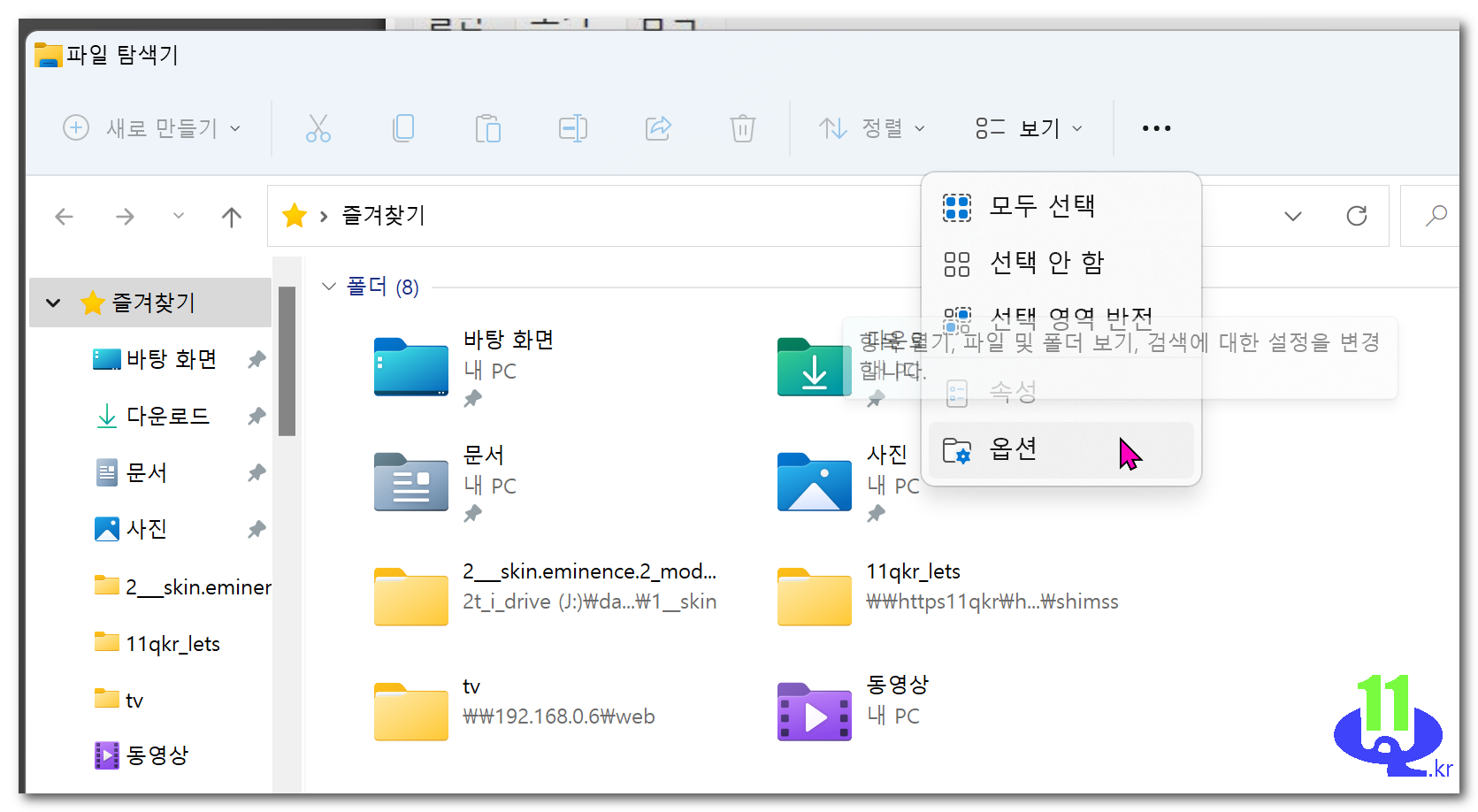Click the 즐겨찾기 breadcrumb in address bar

(x=383, y=215)
